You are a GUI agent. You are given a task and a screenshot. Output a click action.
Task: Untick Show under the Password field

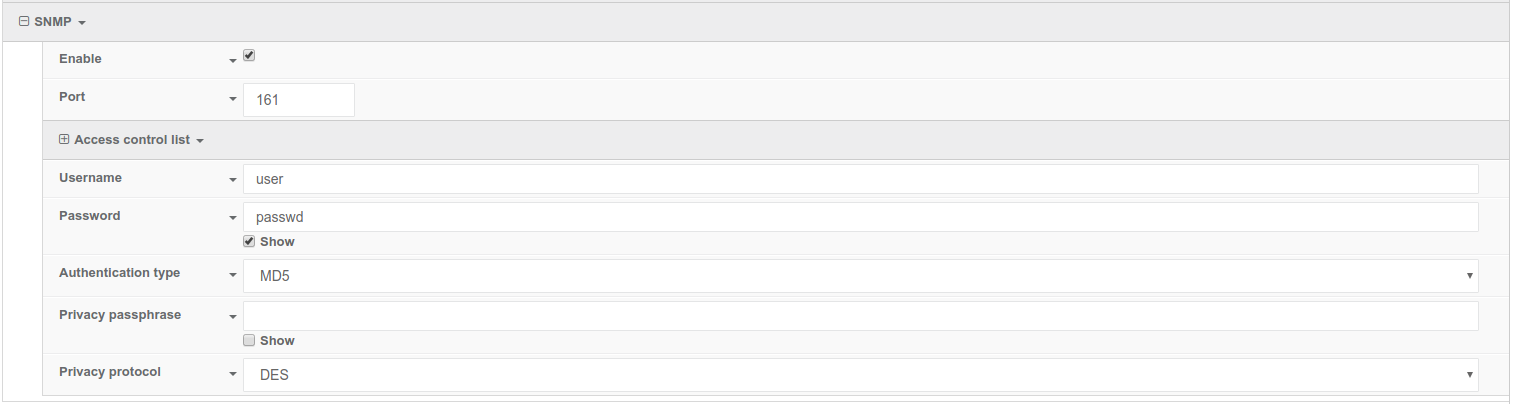coord(250,242)
